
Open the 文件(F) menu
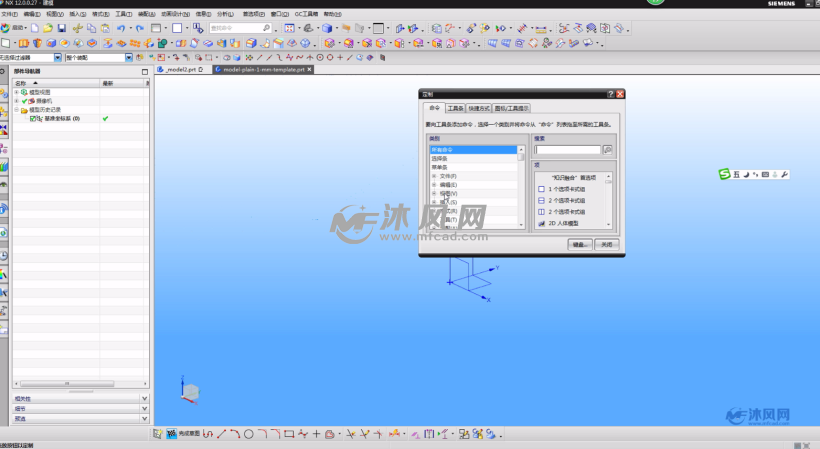[9, 14]
